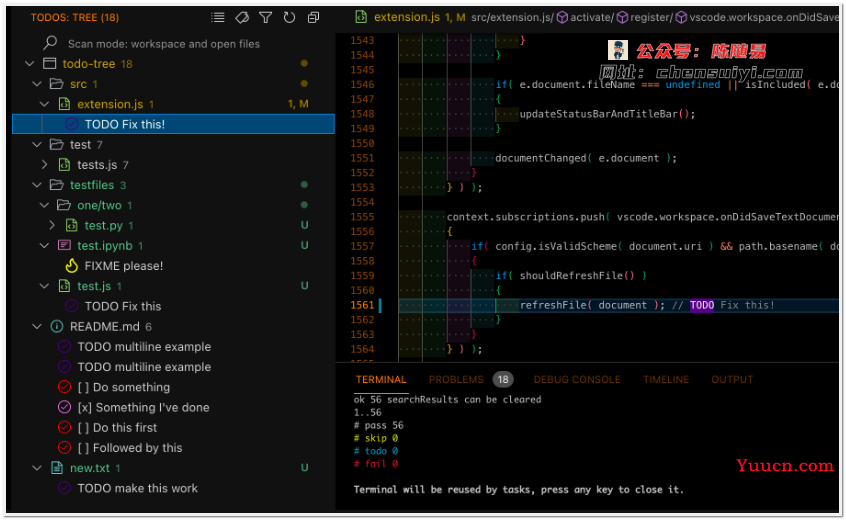Click circle beside TODO Fix this under test.js
The width and height of the screenshot is (846, 520).
click(x=71, y=306)
